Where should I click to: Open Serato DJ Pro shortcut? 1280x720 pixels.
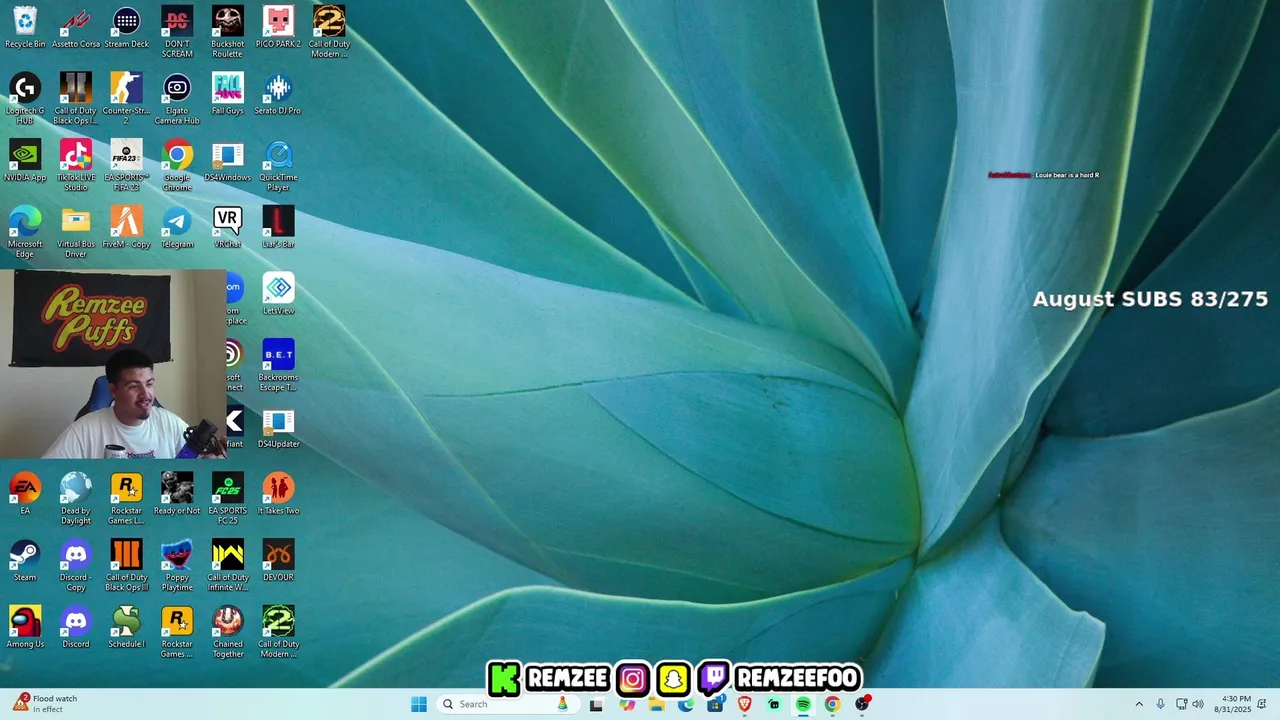coord(278,94)
